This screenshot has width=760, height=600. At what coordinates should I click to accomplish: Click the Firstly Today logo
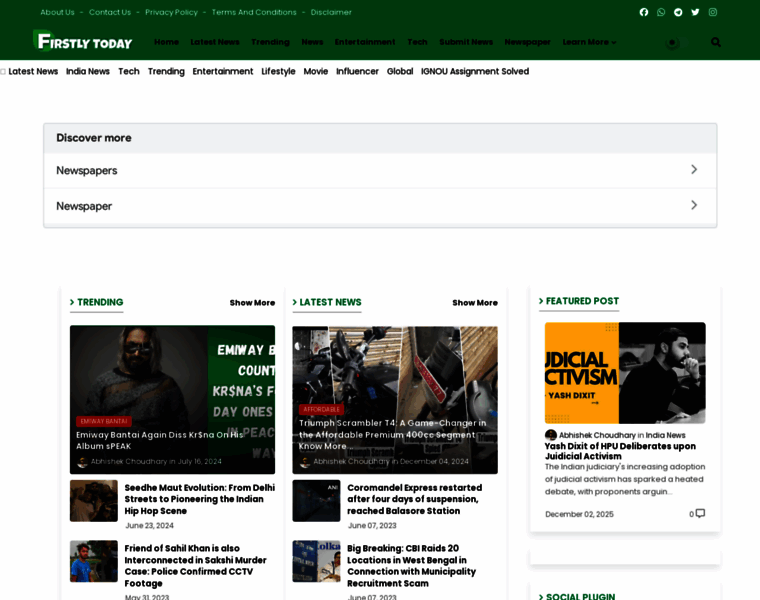83,41
